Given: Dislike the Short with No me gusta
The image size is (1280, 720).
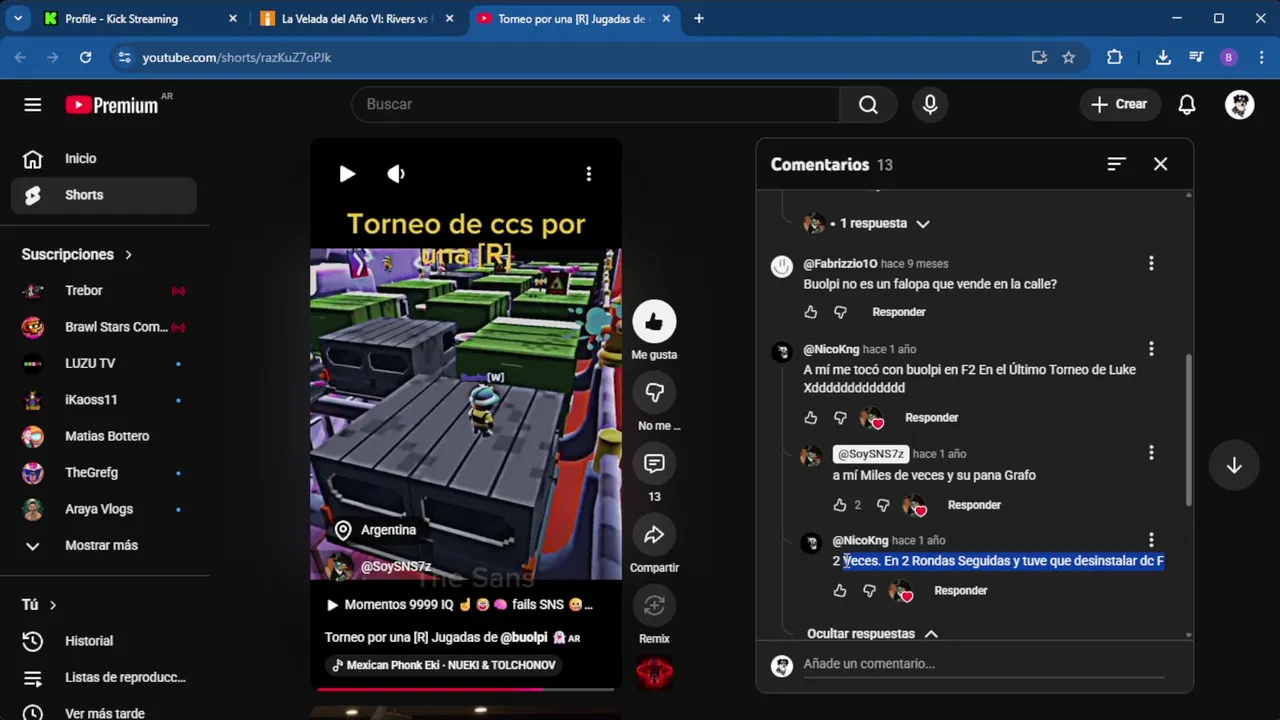Looking at the screenshot, I should pos(654,393).
